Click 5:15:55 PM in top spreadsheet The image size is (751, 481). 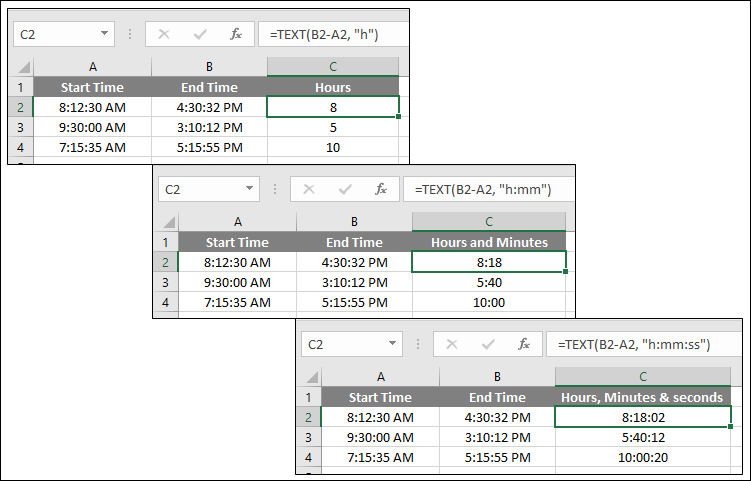[x=209, y=147]
